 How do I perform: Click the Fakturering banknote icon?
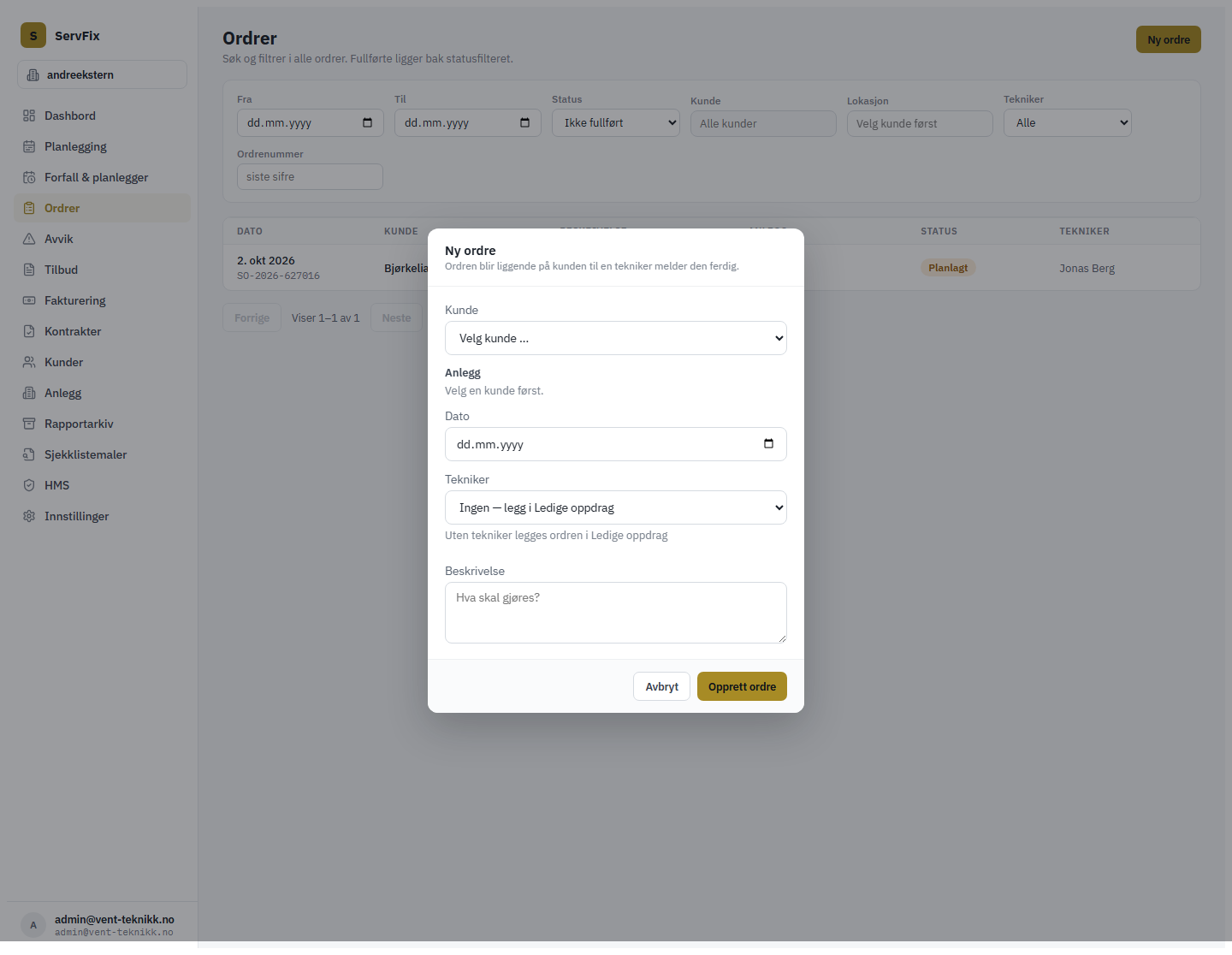point(29,300)
